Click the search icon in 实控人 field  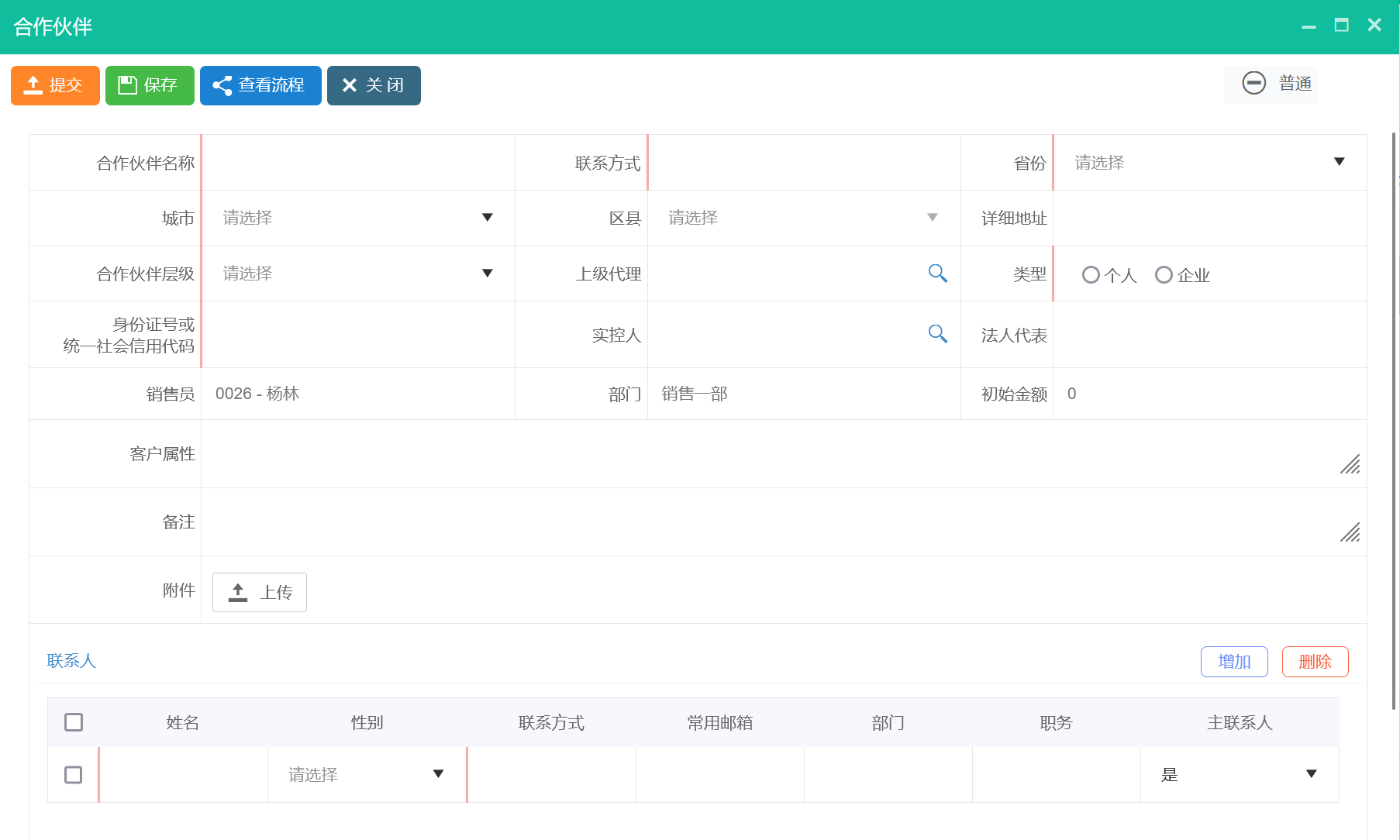coord(937,334)
